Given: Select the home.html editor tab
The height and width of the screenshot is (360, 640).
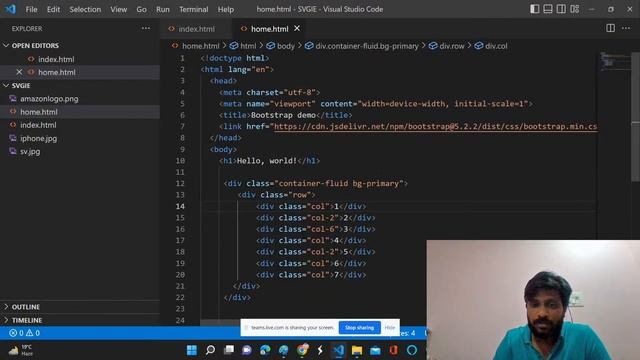Looking at the screenshot, I should pyautogui.click(x=269, y=29).
